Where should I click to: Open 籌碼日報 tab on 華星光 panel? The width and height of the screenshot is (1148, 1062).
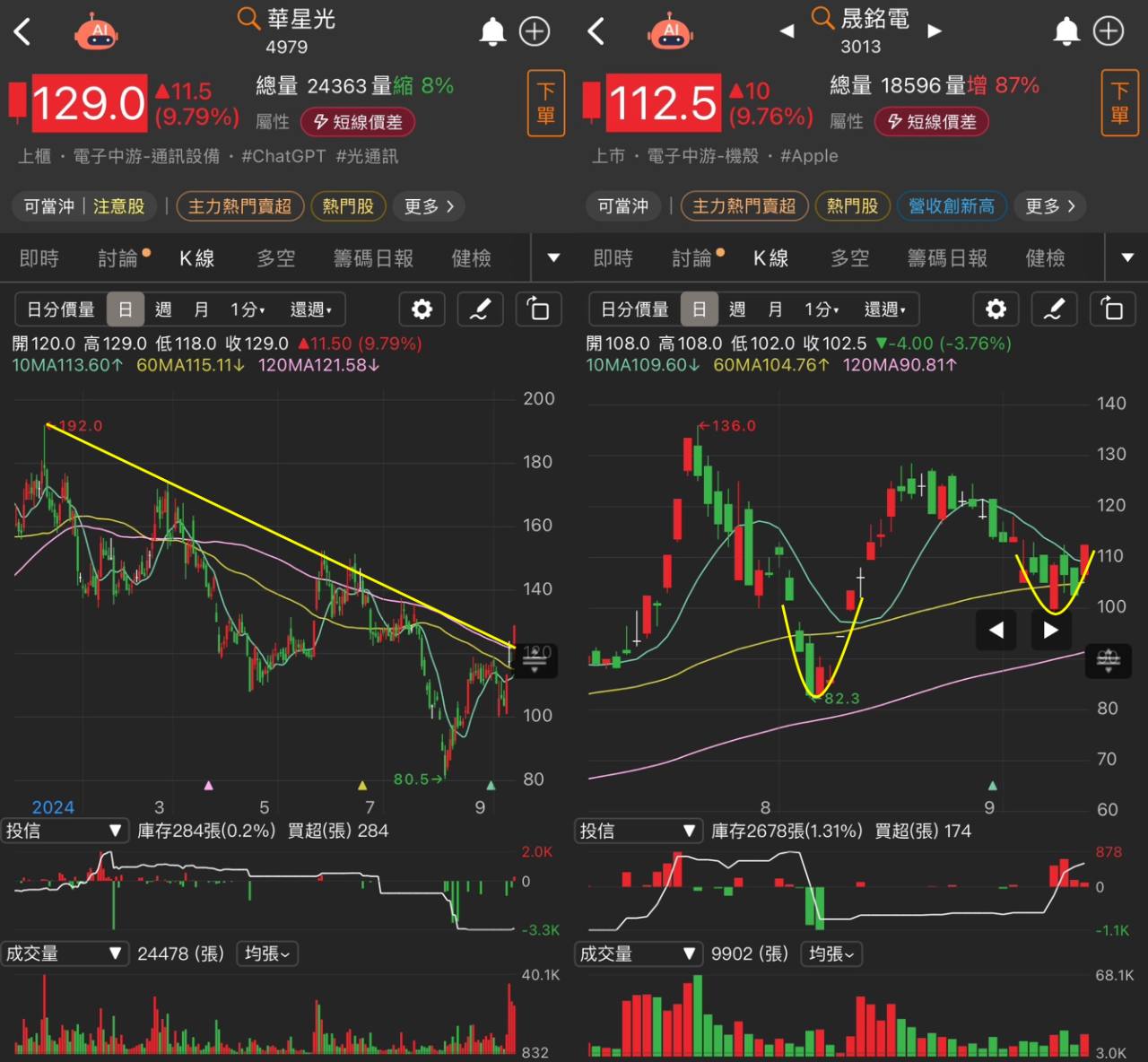373,258
